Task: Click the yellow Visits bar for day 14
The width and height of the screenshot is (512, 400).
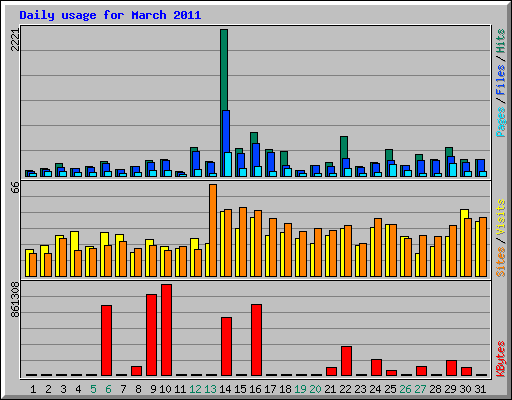Action: pos(222,244)
